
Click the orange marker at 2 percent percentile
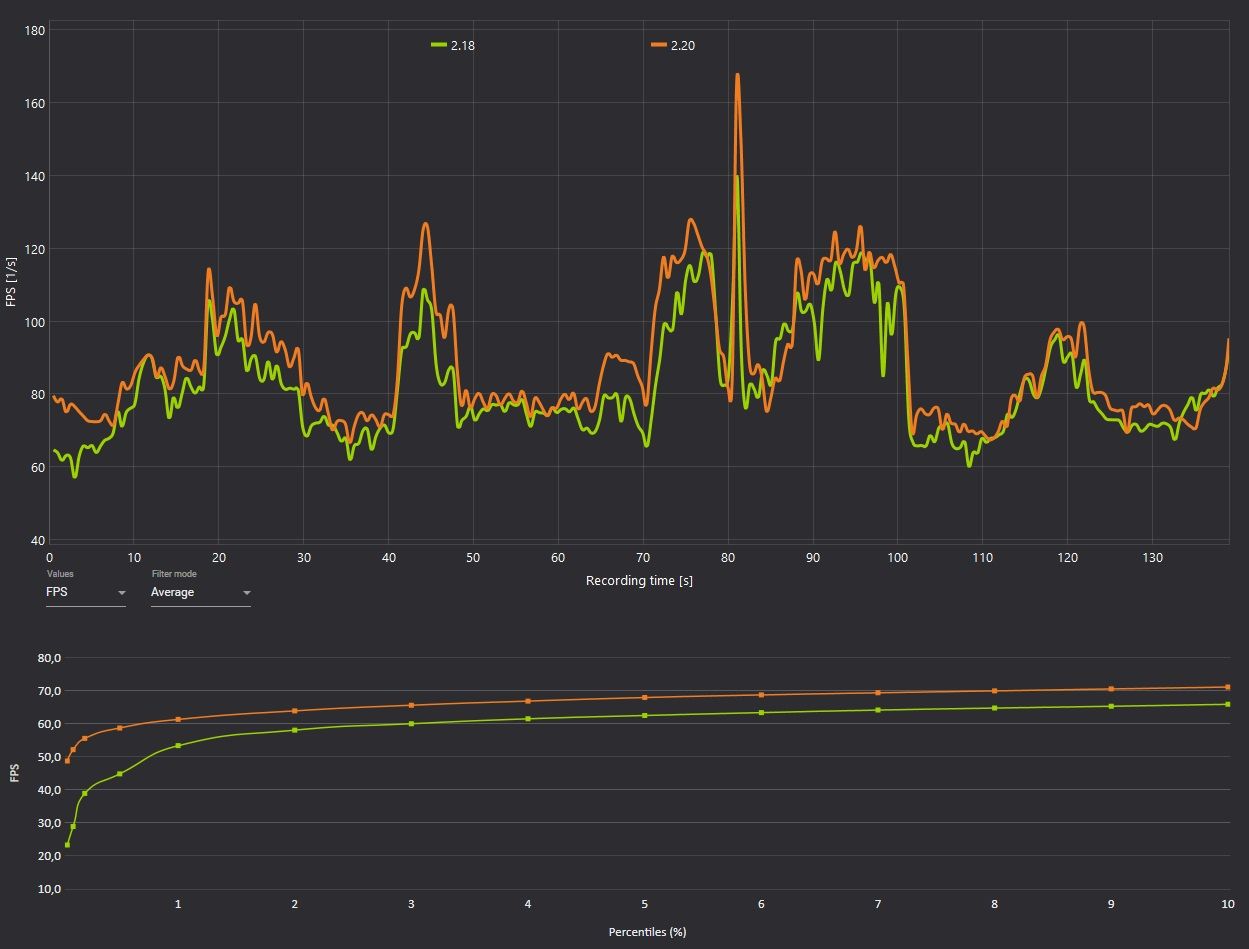pyautogui.click(x=294, y=711)
